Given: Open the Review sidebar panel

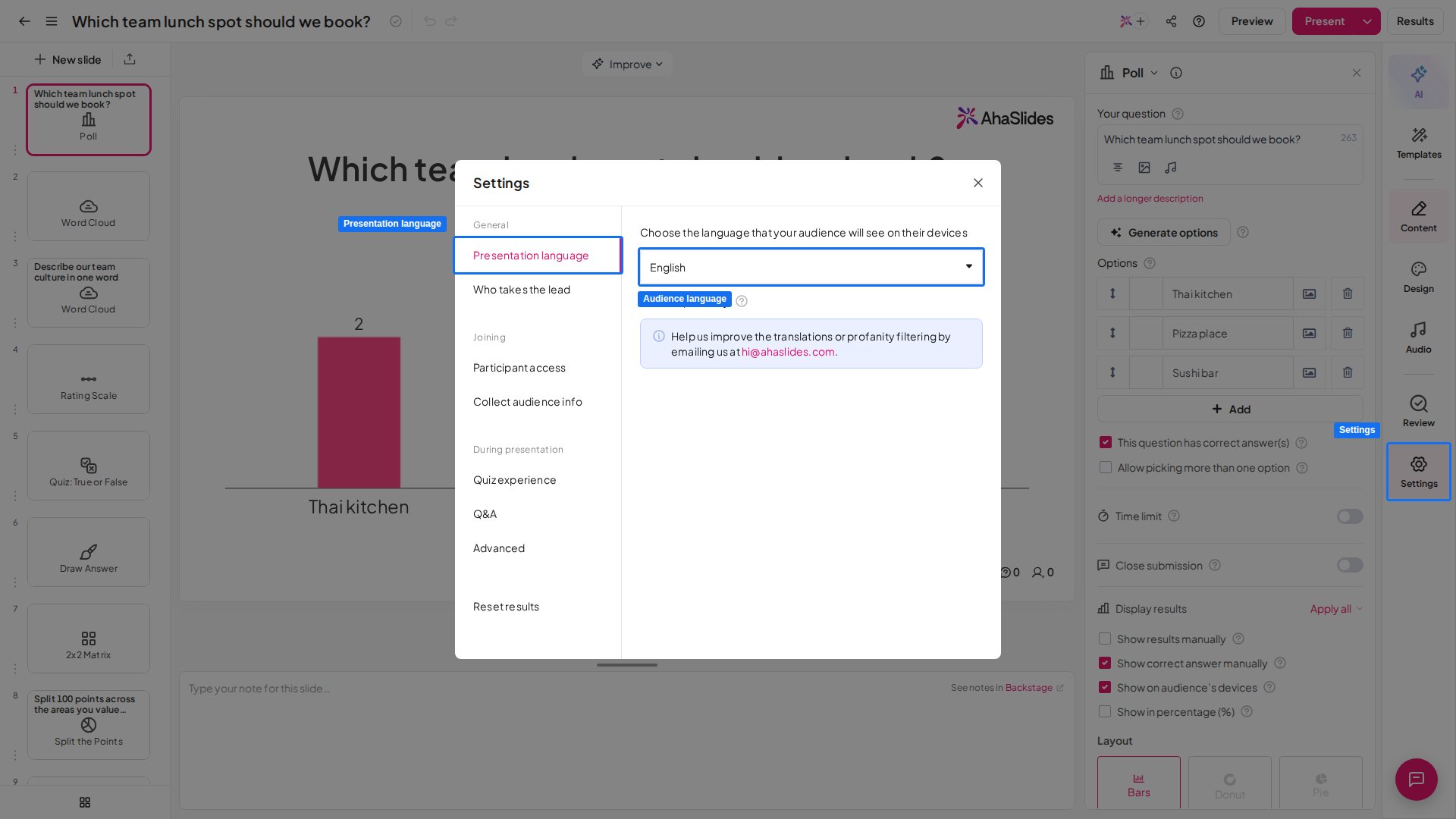Looking at the screenshot, I should click(1418, 412).
